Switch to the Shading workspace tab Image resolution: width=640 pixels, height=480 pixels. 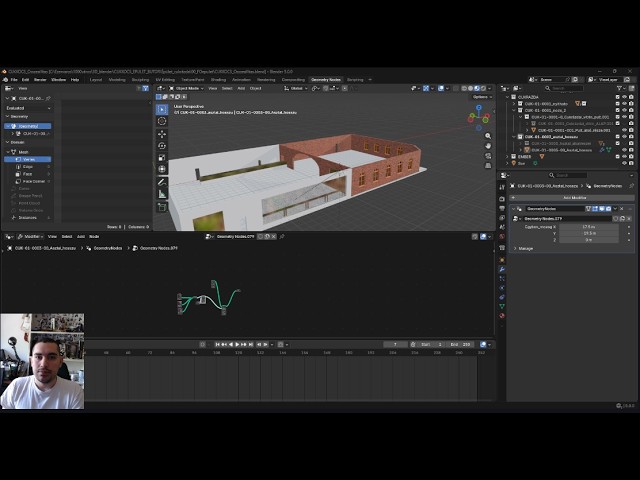(218, 80)
